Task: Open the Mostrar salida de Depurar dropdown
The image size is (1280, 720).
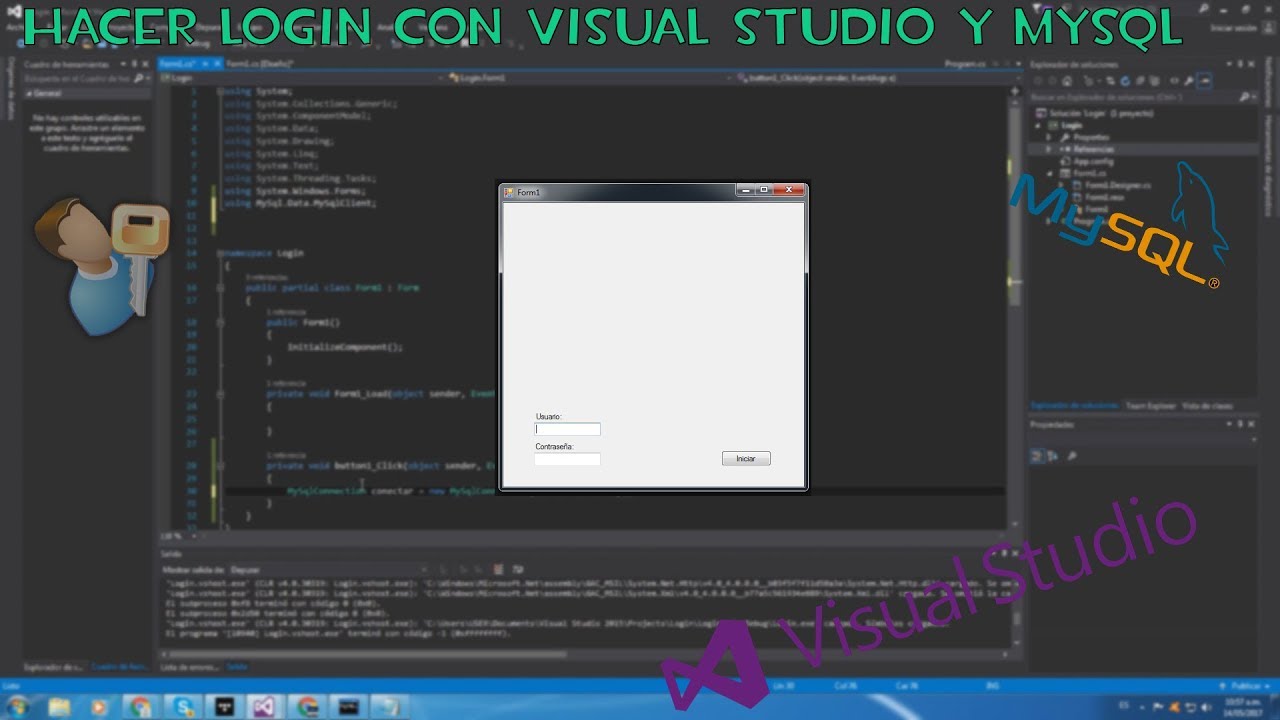Action: pos(328,569)
